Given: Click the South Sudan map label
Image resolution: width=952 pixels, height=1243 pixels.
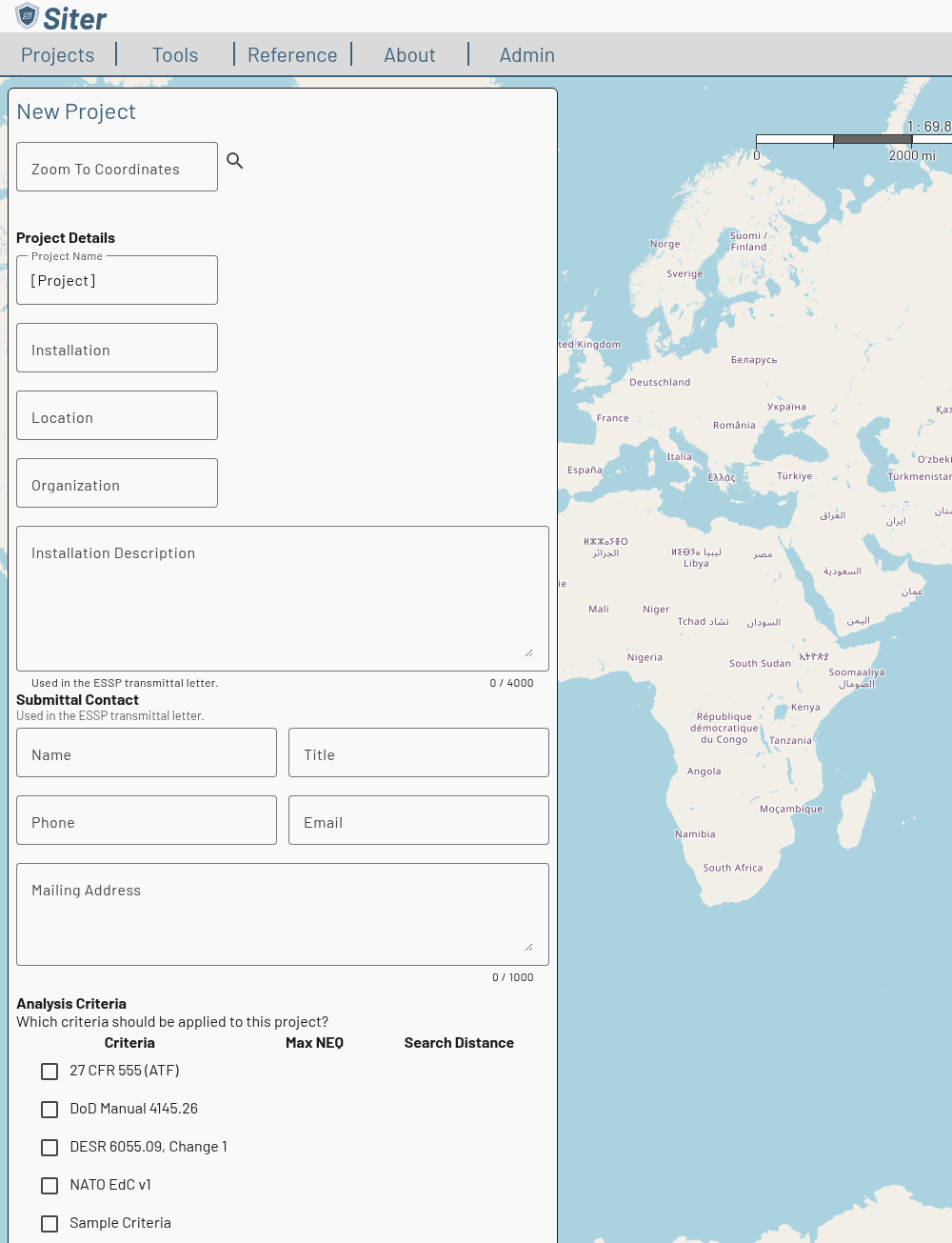Looking at the screenshot, I should click(x=760, y=663).
